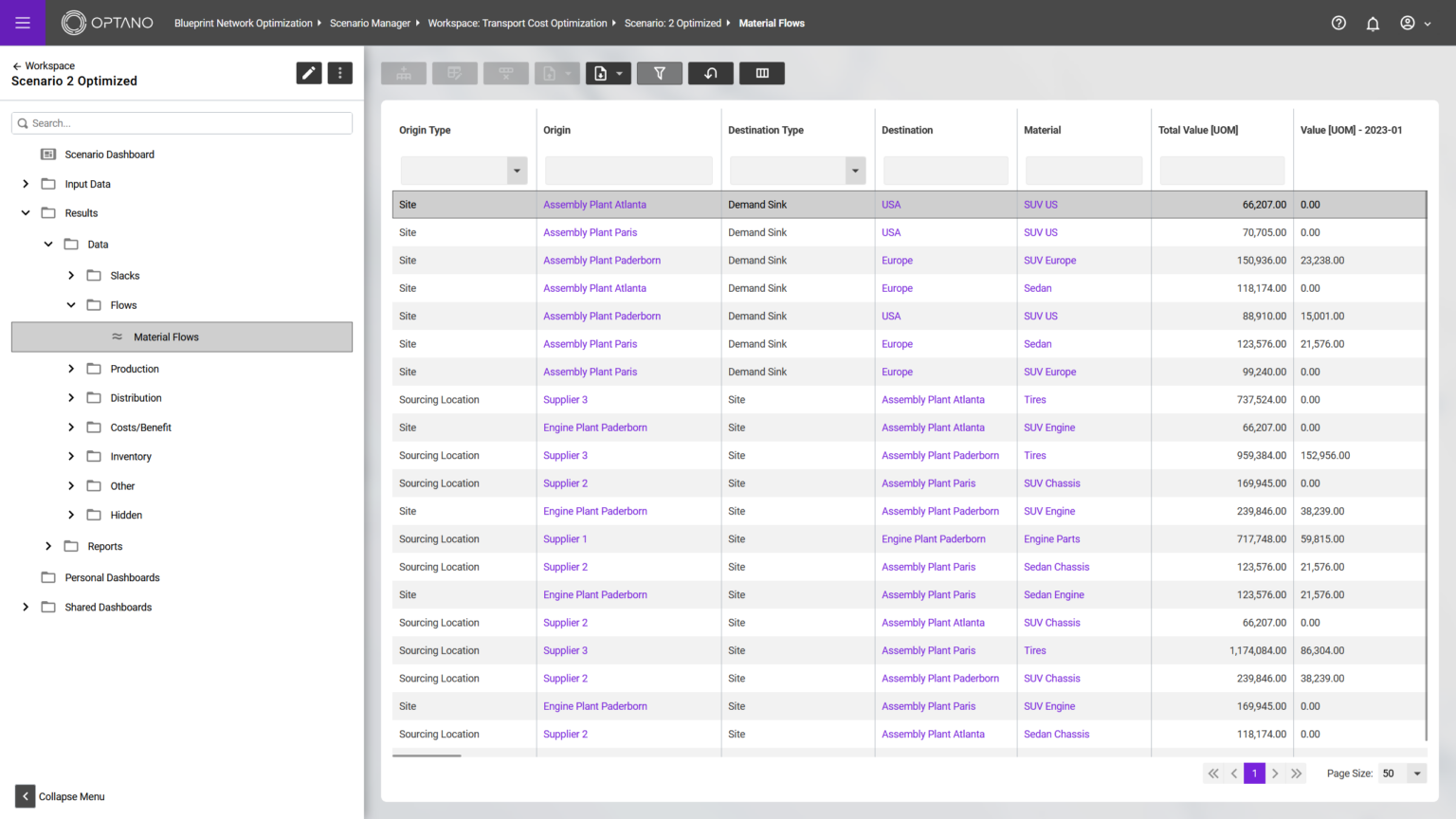The width and height of the screenshot is (1456, 819).
Task: Open the help question mark icon
Action: (x=1338, y=23)
